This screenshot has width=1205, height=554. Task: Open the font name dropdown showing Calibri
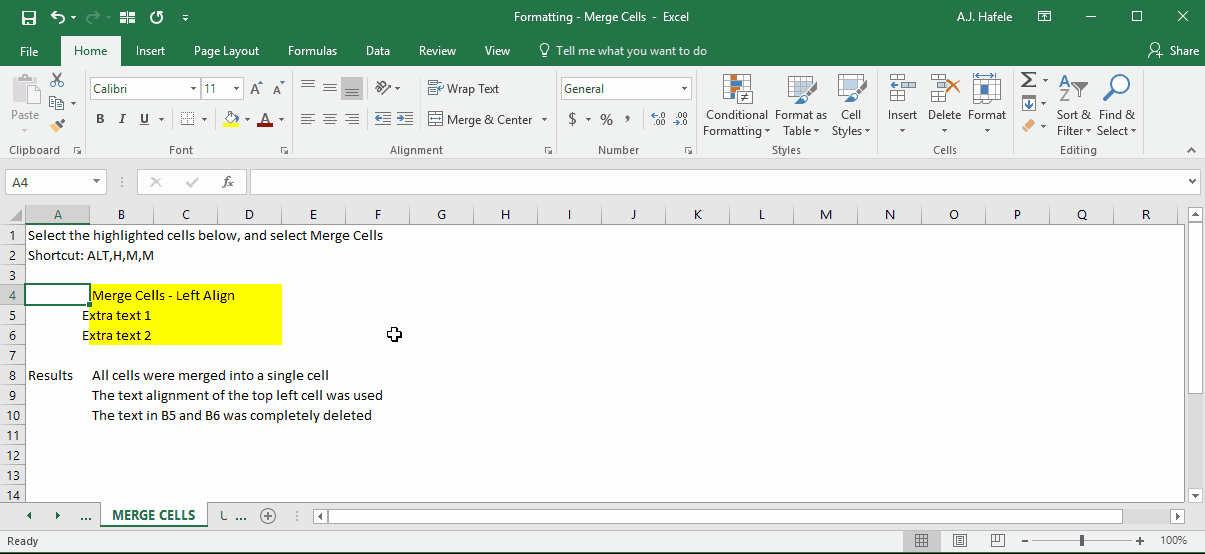click(x=193, y=89)
